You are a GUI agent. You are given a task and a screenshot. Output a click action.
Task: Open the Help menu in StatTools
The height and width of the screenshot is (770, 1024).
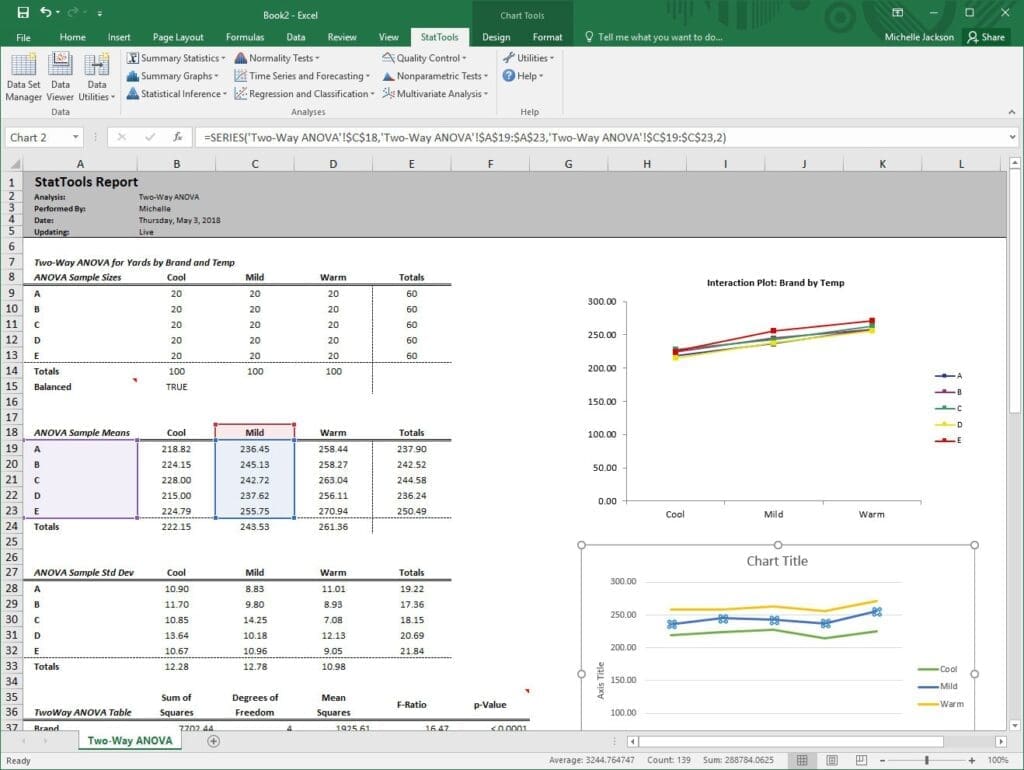click(x=521, y=76)
